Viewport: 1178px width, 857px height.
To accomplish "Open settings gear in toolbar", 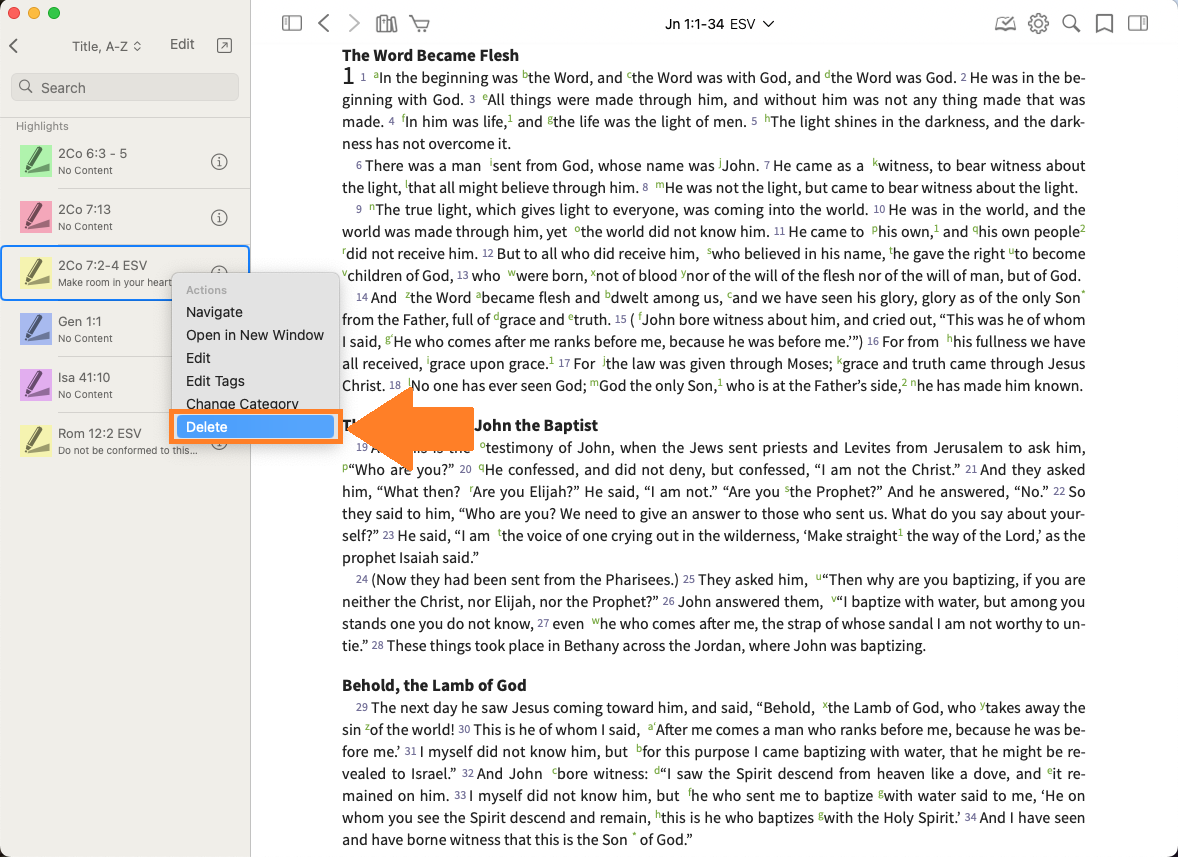I will (x=1038, y=24).
